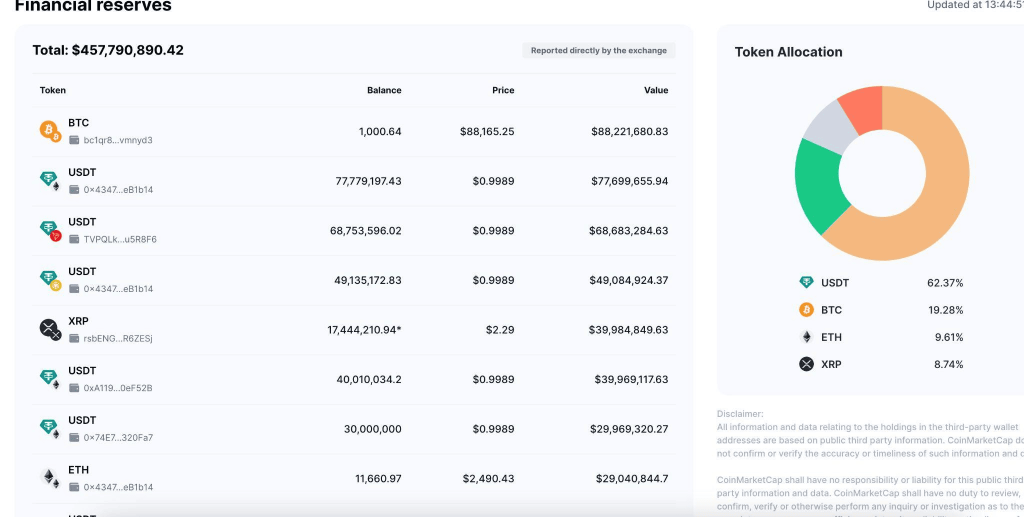
Task: Click XRP balance 17,444,210.94*
Action: click(364, 330)
